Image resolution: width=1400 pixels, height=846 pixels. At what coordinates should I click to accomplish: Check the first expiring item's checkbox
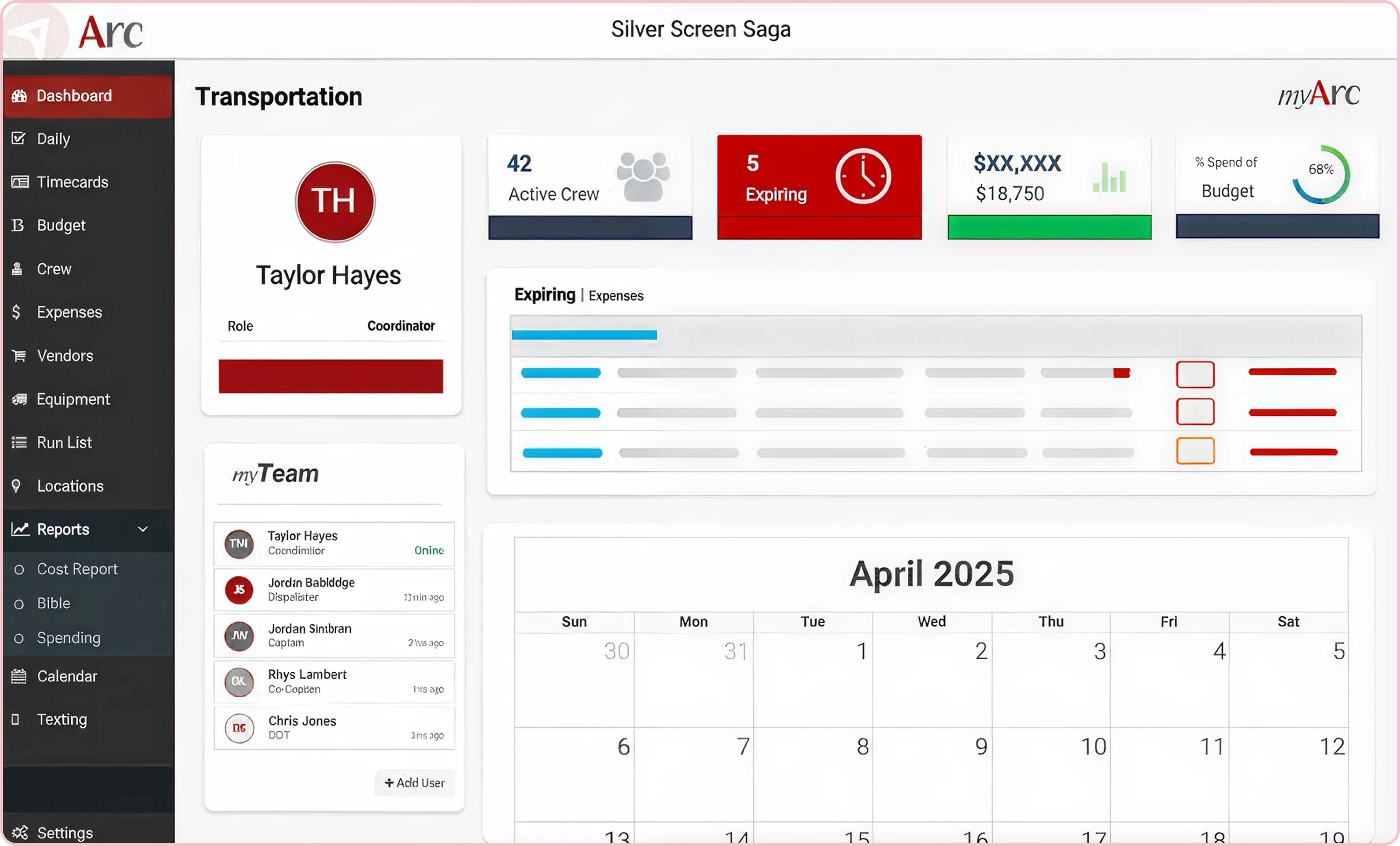(x=1196, y=374)
